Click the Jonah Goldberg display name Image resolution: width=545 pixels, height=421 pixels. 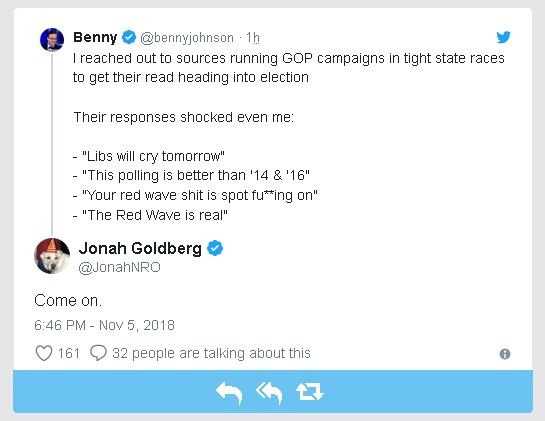click(140, 248)
